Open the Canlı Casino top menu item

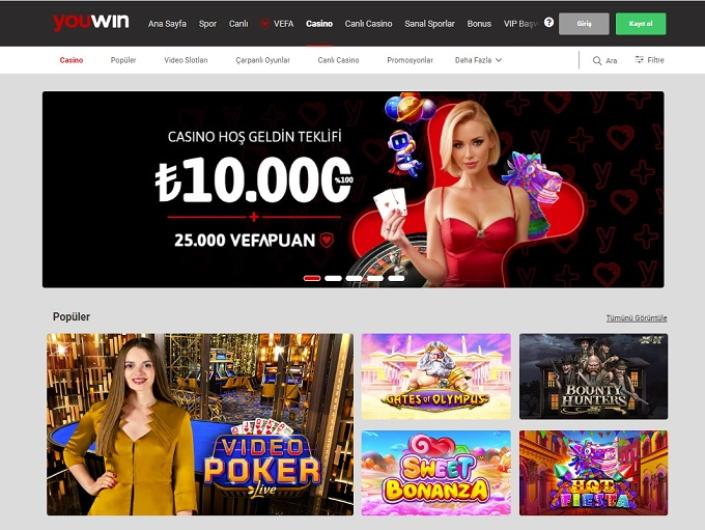pos(368,23)
